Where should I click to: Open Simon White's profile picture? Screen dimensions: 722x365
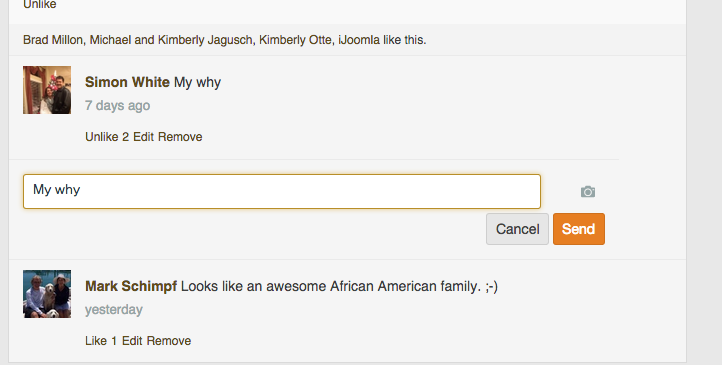47,90
